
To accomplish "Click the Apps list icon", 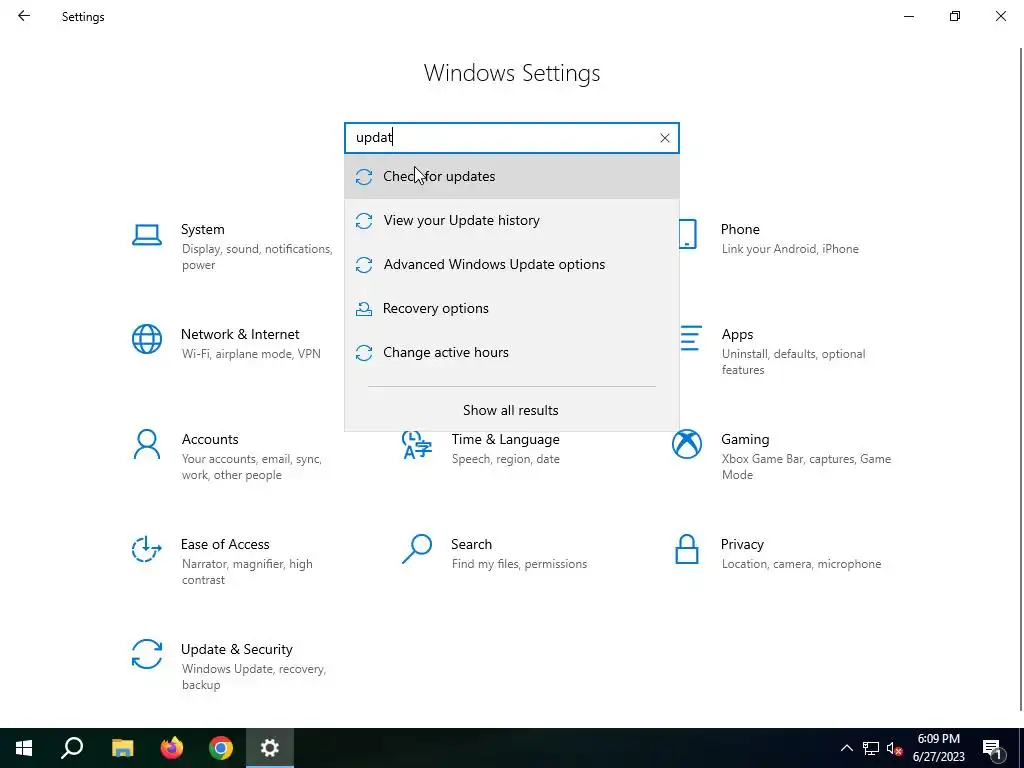I will pyautogui.click(x=690, y=339).
